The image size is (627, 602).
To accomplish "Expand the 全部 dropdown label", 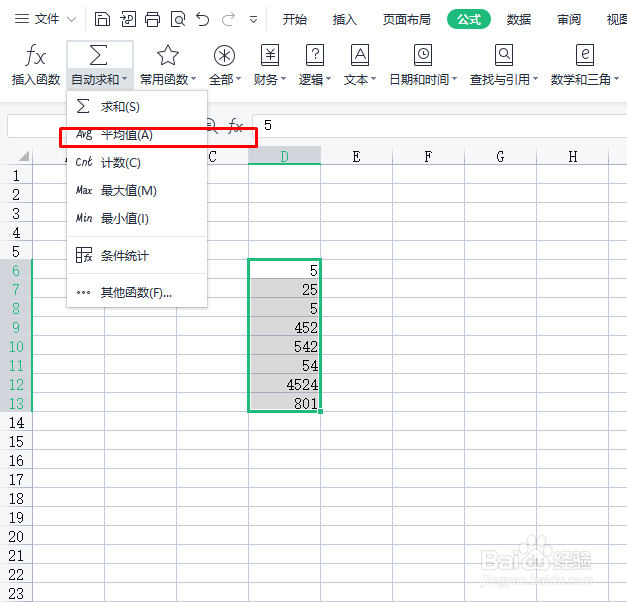I will pos(225,79).
